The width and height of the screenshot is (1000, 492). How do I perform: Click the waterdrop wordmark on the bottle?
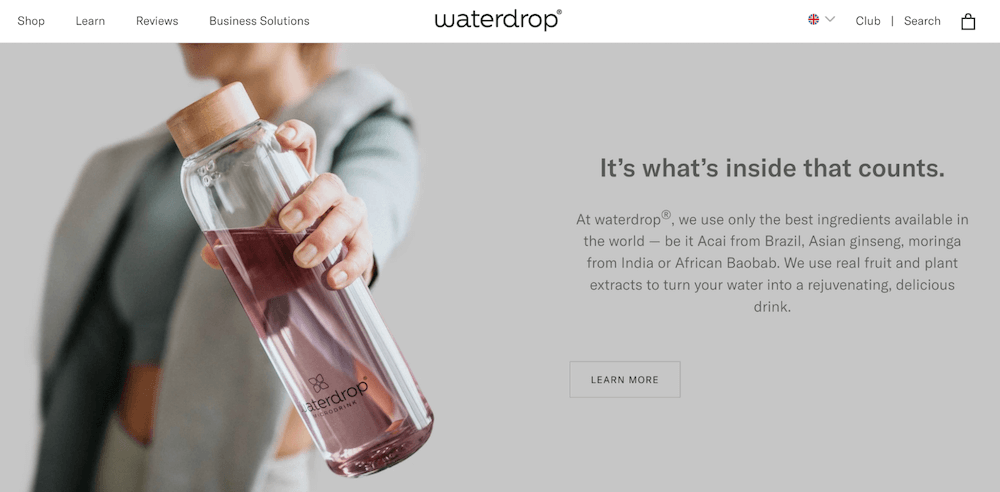[335, 397]
